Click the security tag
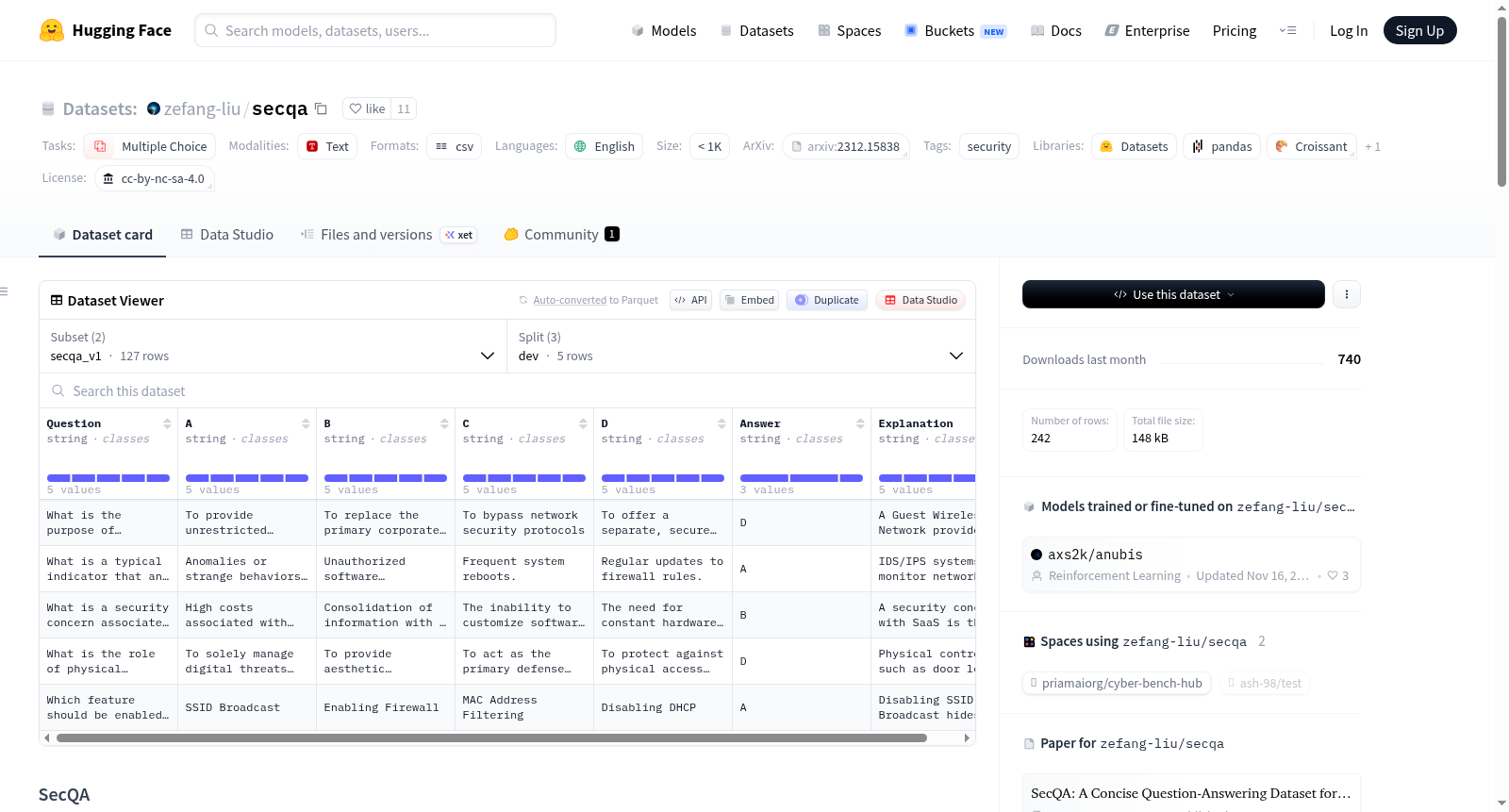Viewport: 1509px width, 812px height. coord(988,146)
